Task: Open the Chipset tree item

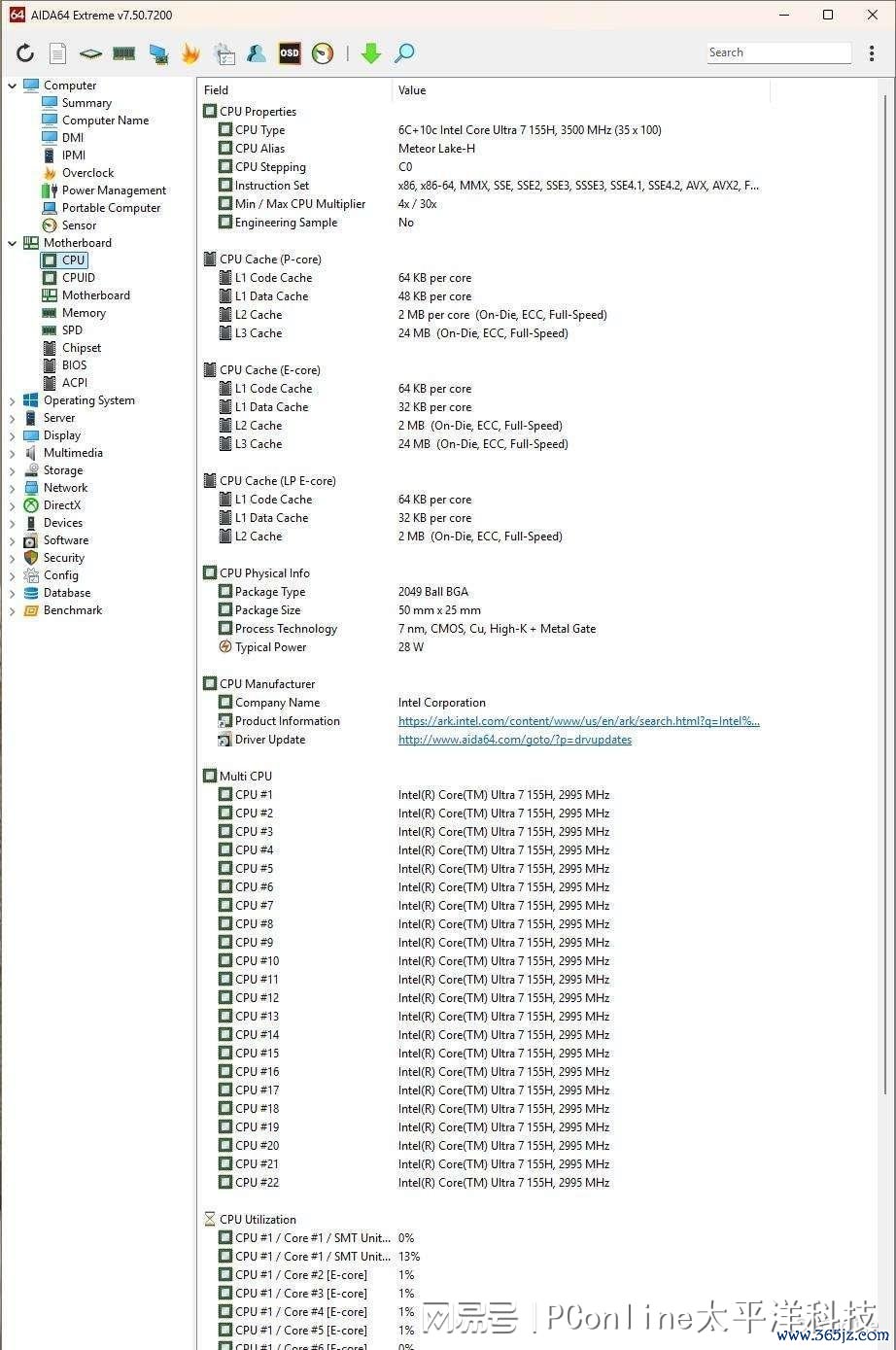Action: click(82, 348)
